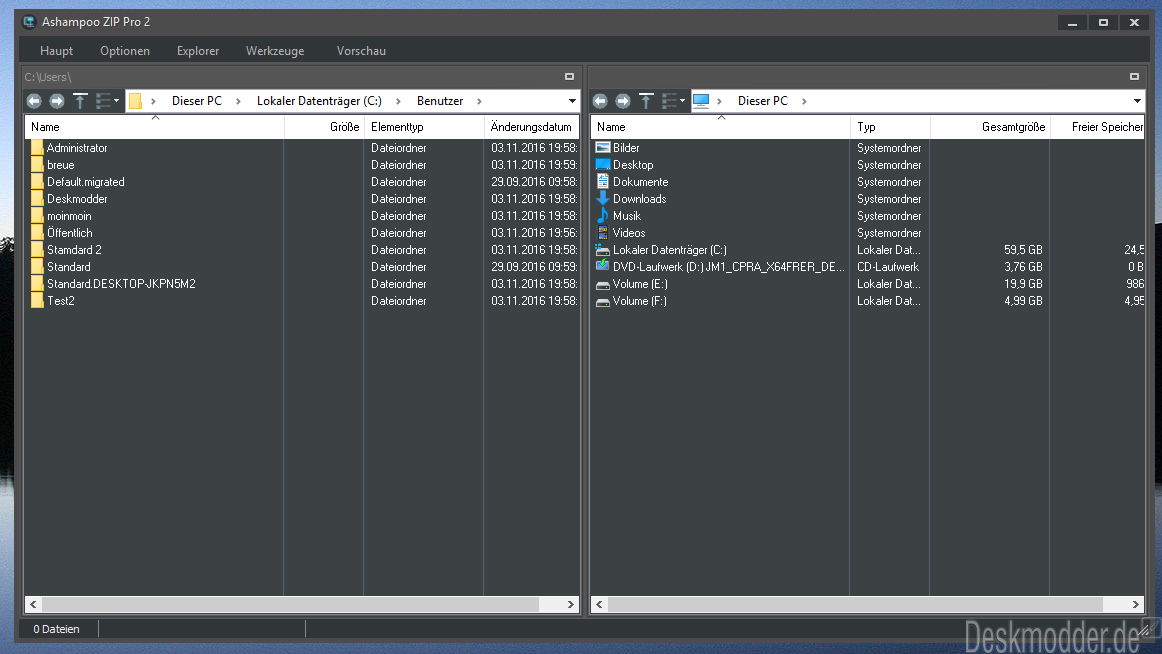Expand right address bar history dropdown
The image size is (1162, 654).
tap(1137, 101)
